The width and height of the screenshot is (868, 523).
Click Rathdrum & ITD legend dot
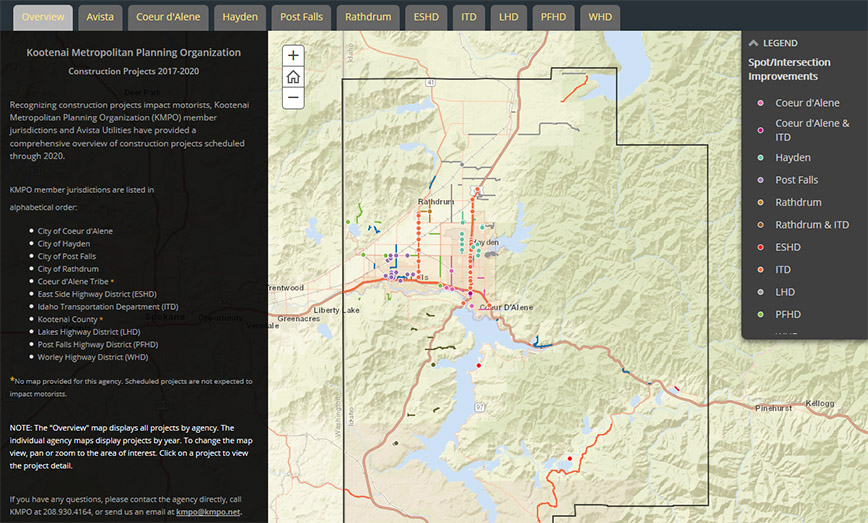tap(761, 225)
